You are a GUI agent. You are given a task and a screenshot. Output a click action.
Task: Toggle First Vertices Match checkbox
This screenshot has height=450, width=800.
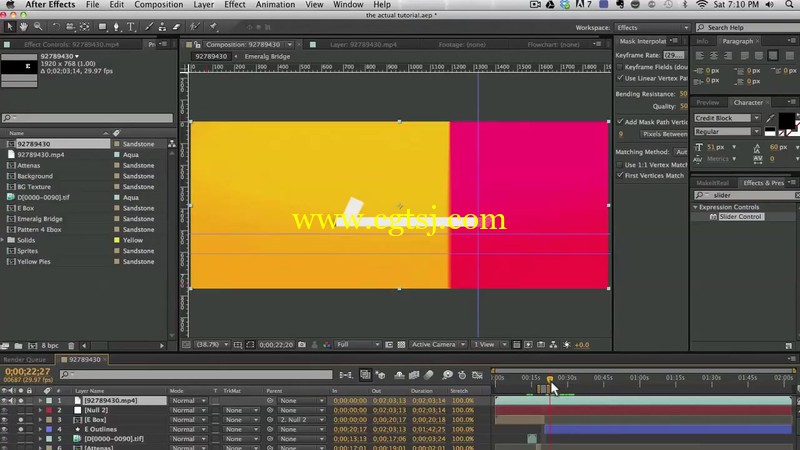(620, 176)
